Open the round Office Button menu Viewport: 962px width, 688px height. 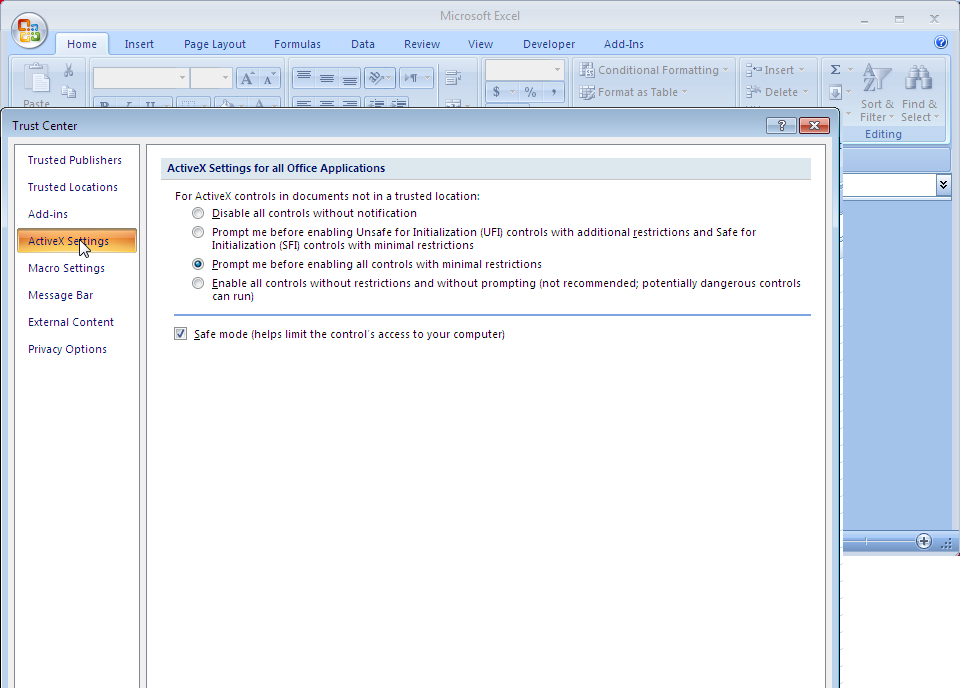pos(29,30)
